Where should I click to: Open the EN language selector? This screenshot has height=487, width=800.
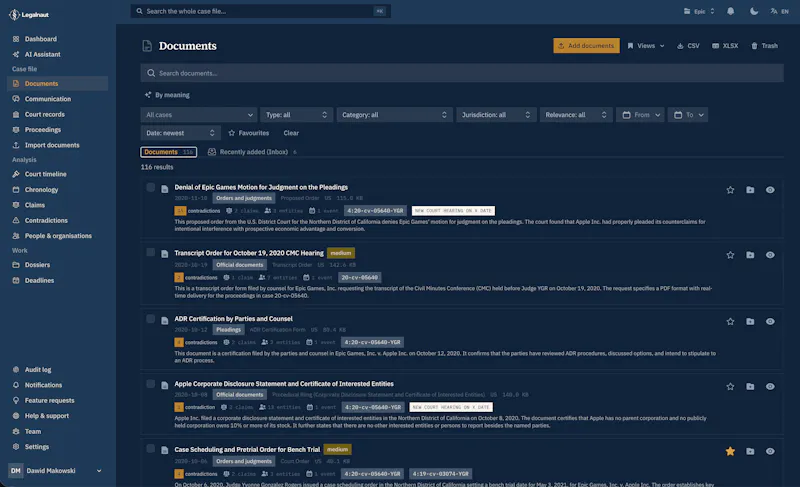click(x=779, y=11)
